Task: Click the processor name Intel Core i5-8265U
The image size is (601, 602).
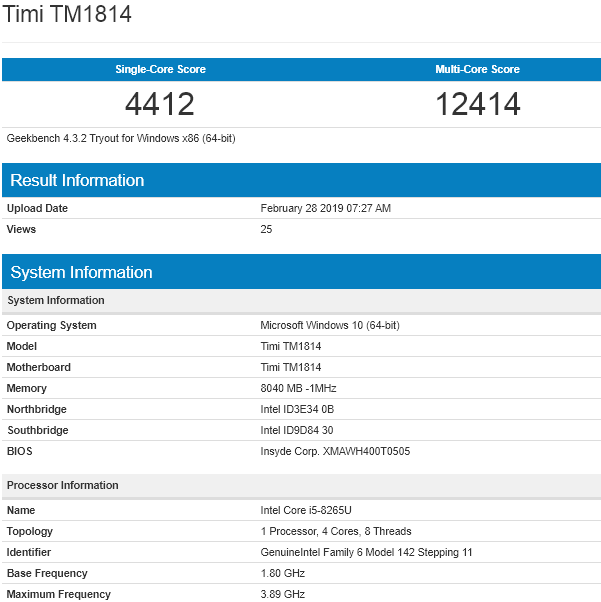Action: point(309,510)
